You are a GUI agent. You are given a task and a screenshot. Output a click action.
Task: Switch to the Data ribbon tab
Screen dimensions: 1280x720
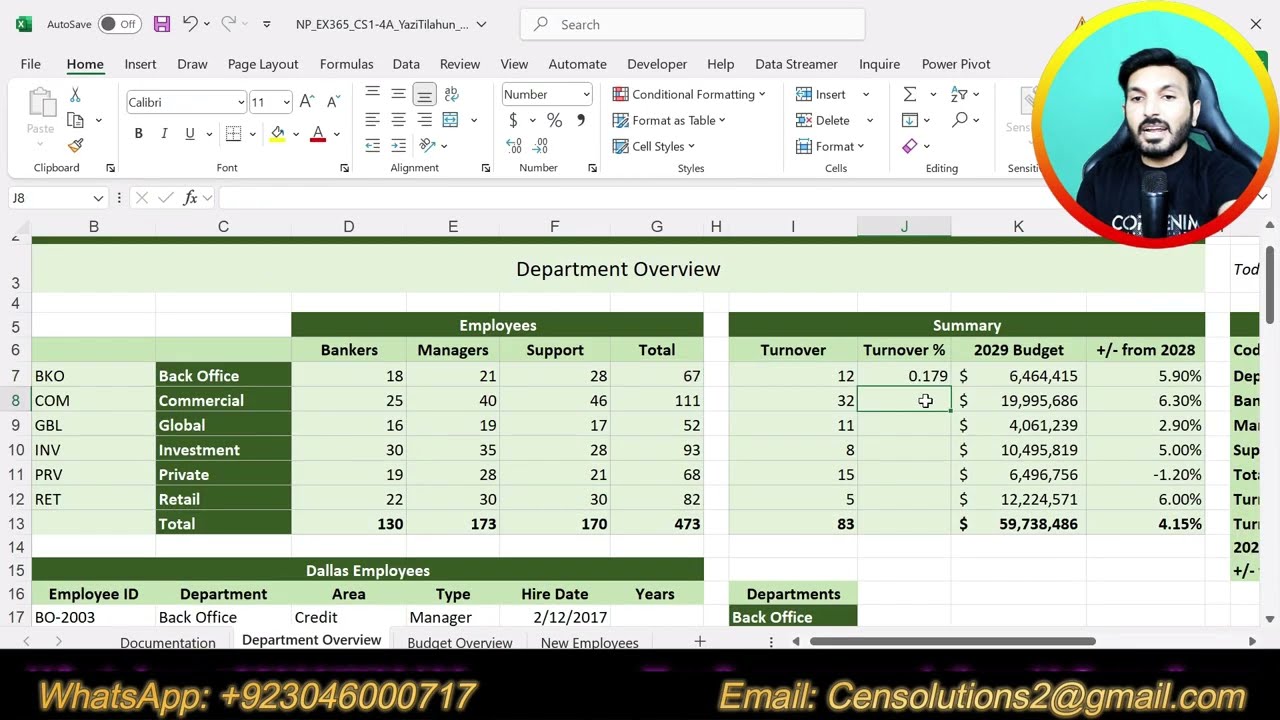[x=406, y=64]
